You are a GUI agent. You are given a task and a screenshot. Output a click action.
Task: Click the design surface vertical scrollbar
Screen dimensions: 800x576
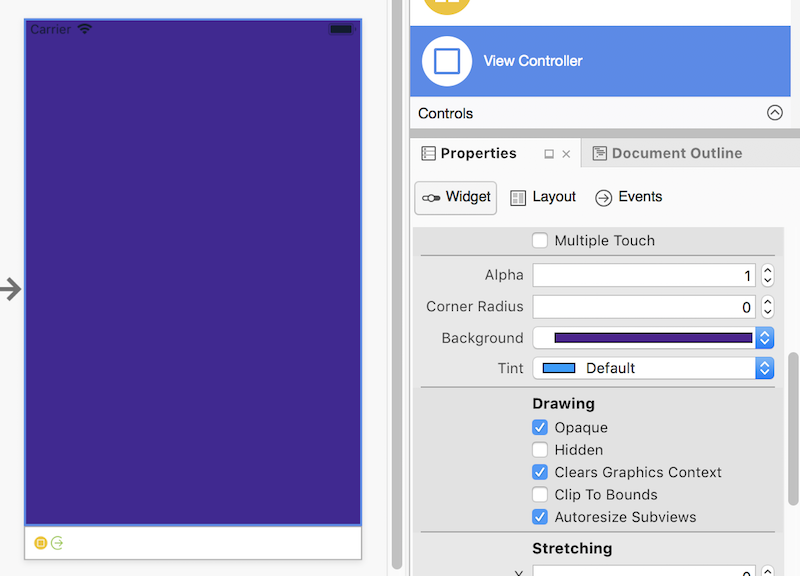(x=397, y=284)
